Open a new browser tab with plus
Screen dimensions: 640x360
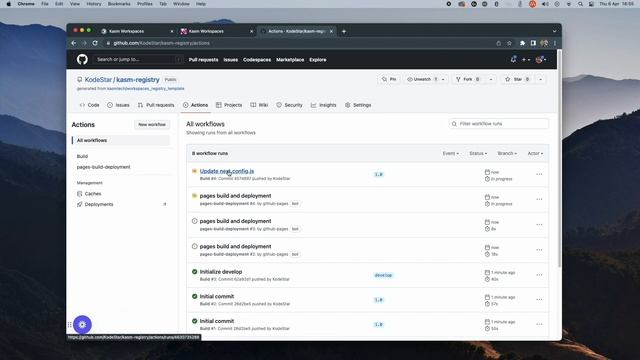(x=344, y=31)
